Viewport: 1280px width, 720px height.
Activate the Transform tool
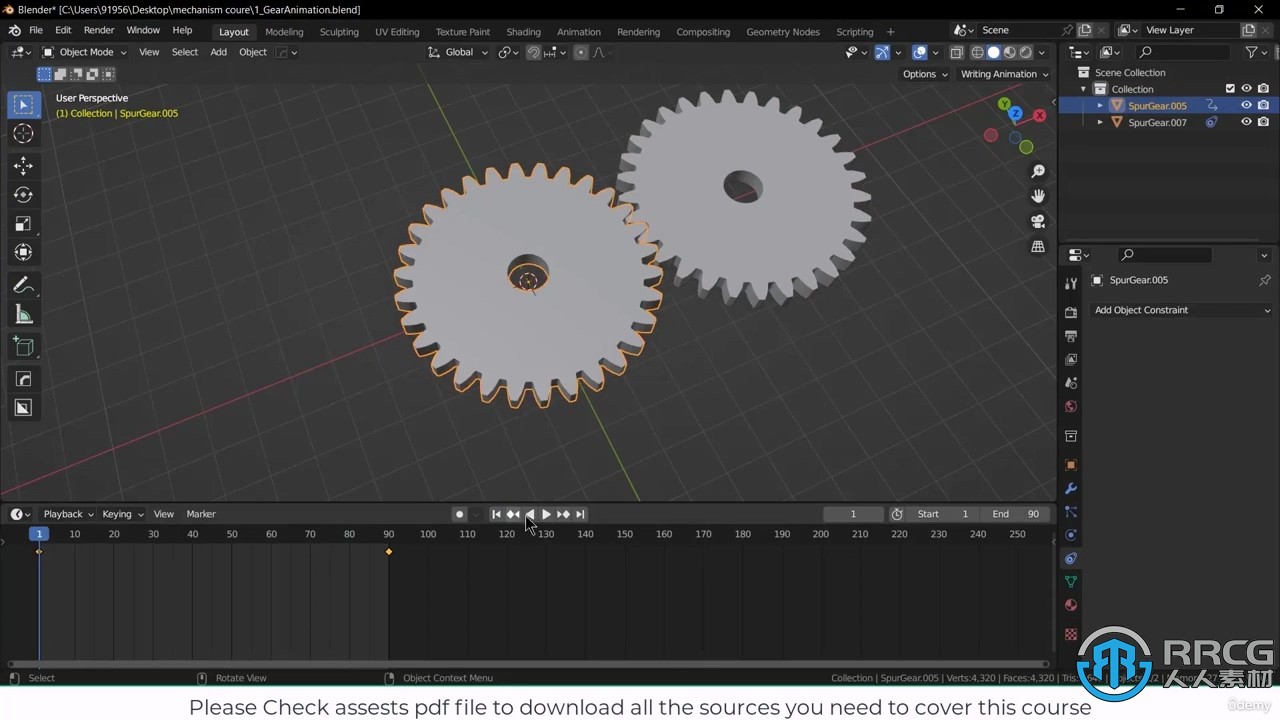coord(24,253)
